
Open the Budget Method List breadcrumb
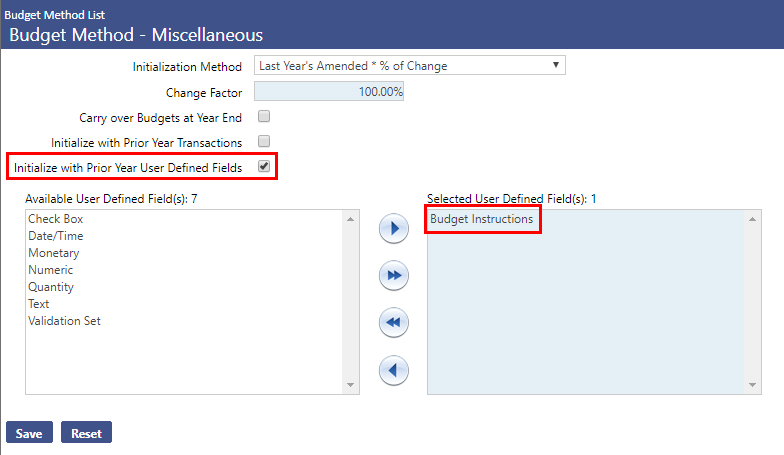[x=56, y=15]
